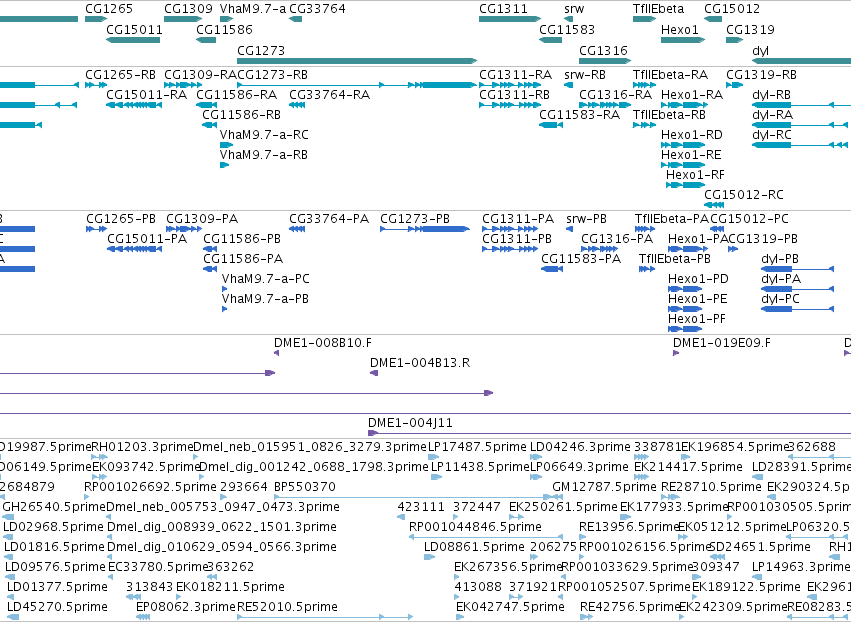Screen dimensions: 851x622
Task: Click the TfIIEbeta-RA transcript label
Action: (670, 74)
